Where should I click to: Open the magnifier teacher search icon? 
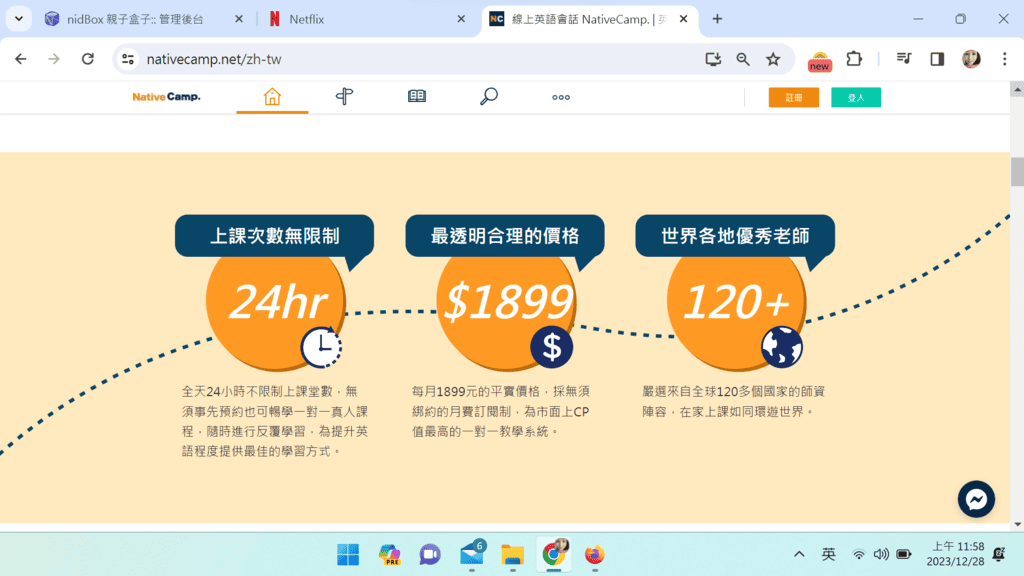pos(488,97)
